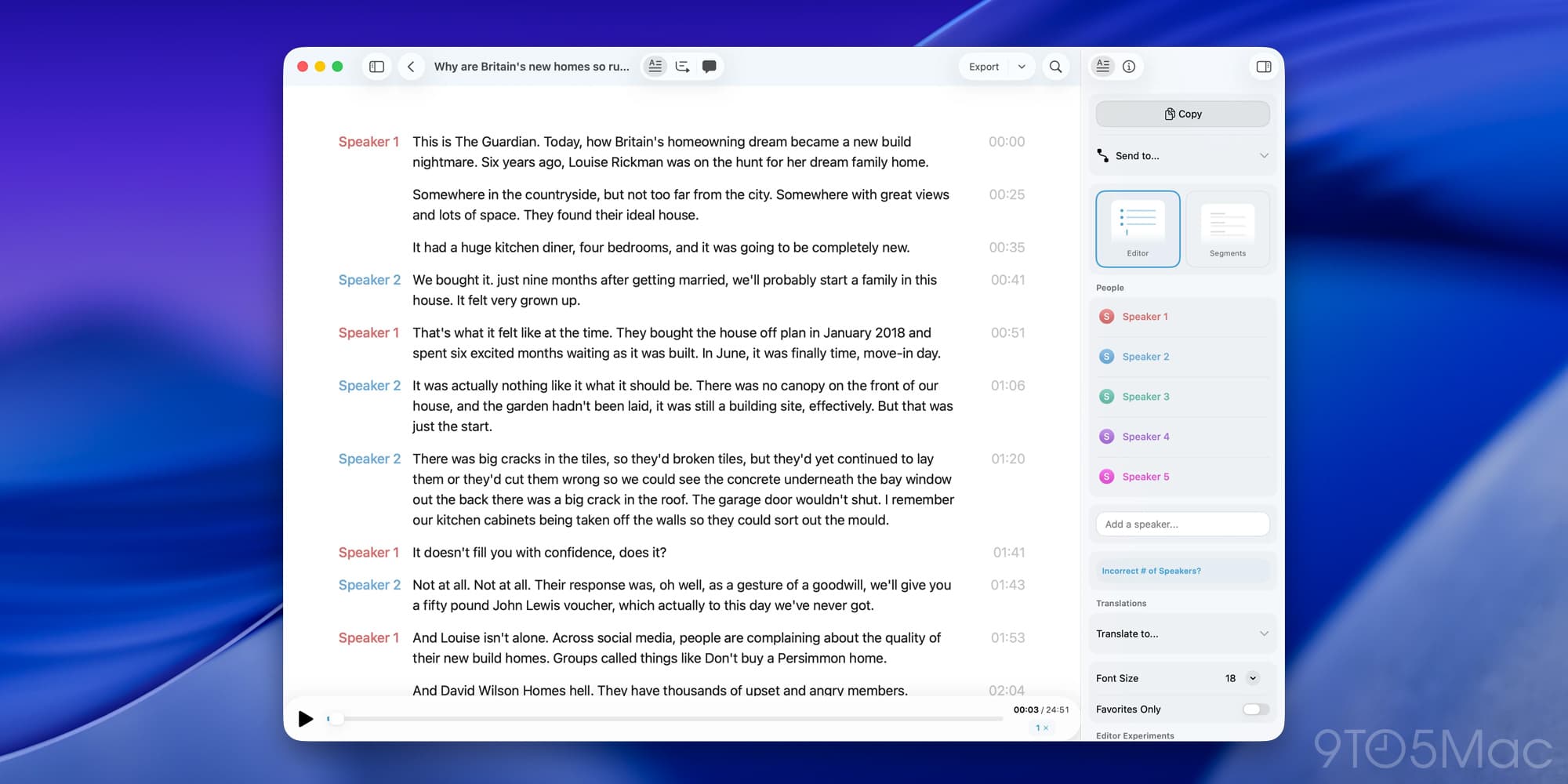The height and width of the screenshot is (784, 1568).
Task: Click the Speaker 1 avatar icon in People
Action: pos(1106,317)
